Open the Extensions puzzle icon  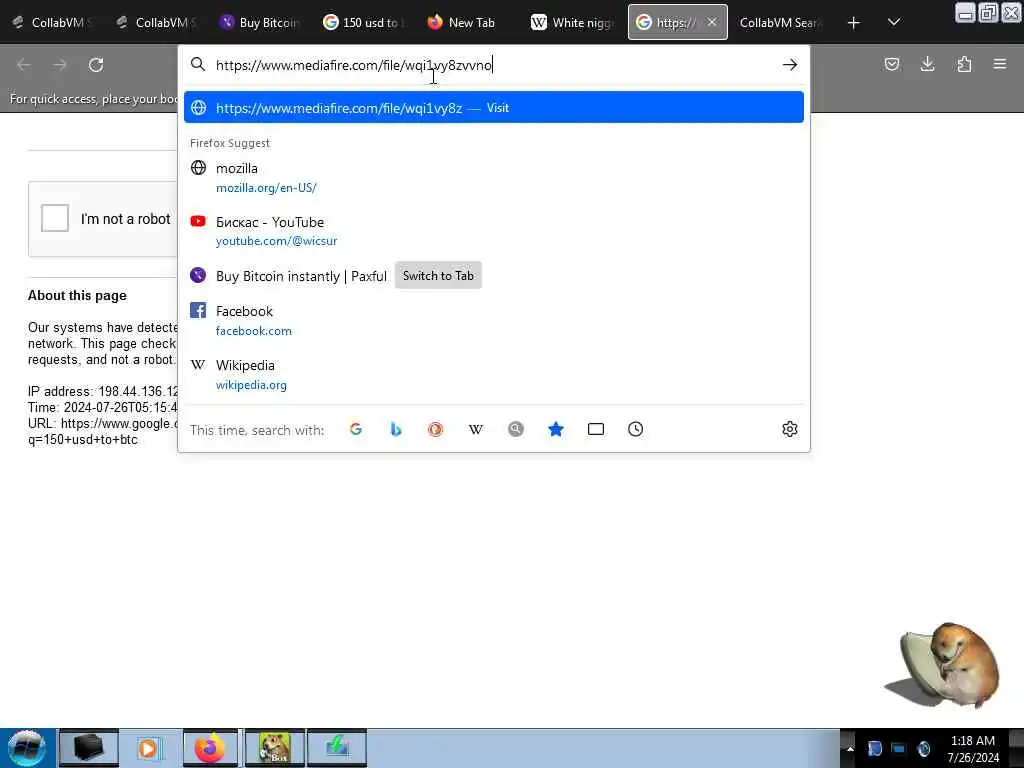pos(964,64)
